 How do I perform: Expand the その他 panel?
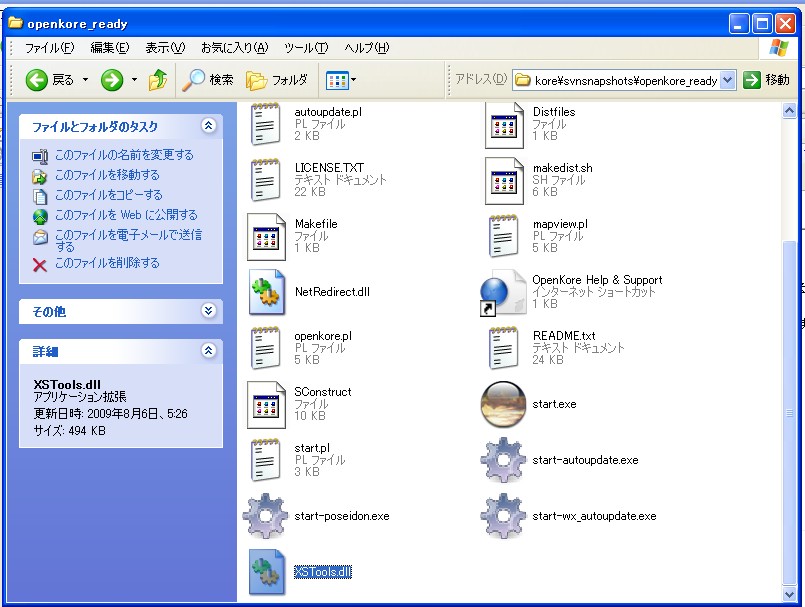(208, 311)
